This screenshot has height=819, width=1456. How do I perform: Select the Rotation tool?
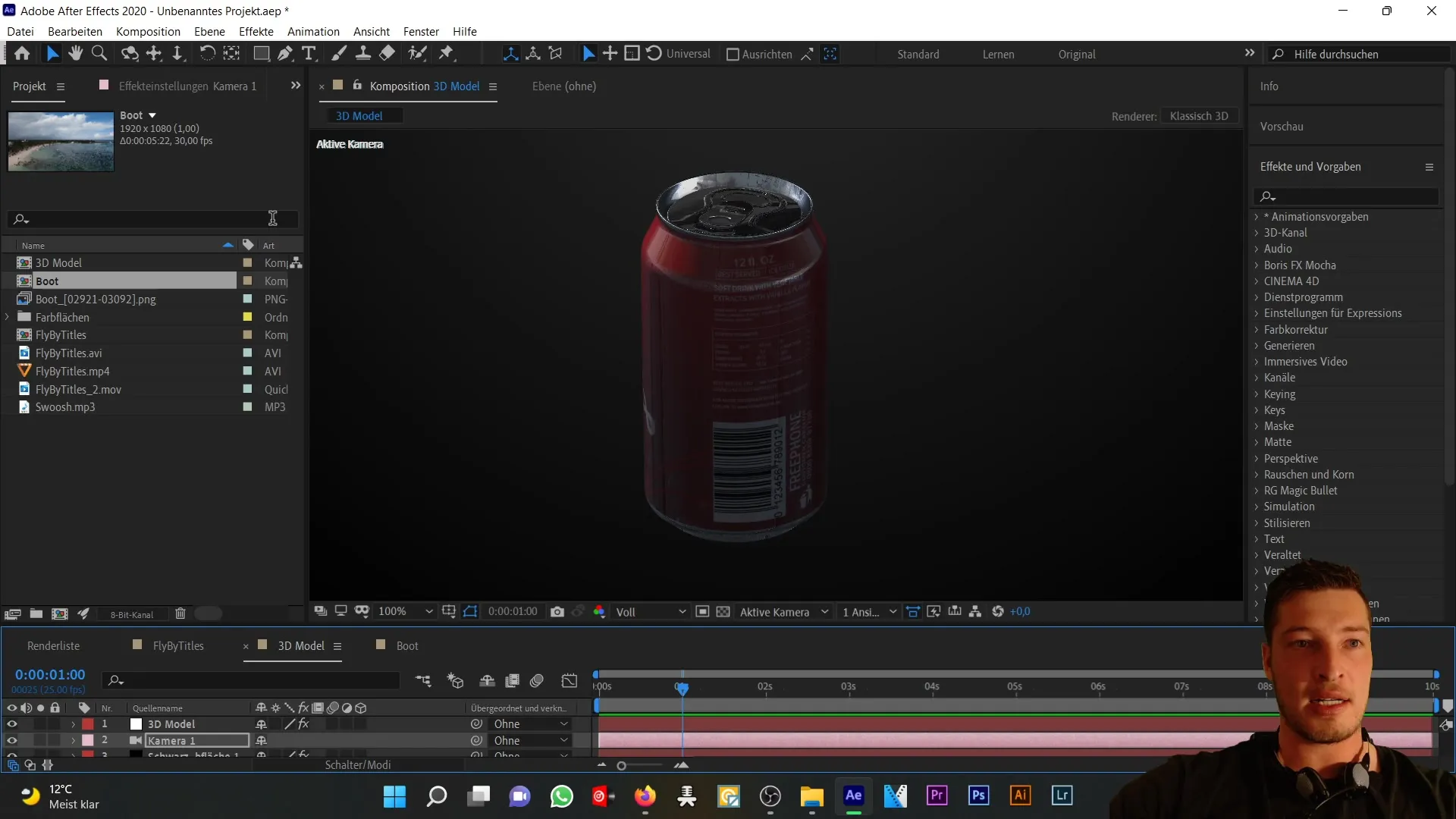coord(207,54)
